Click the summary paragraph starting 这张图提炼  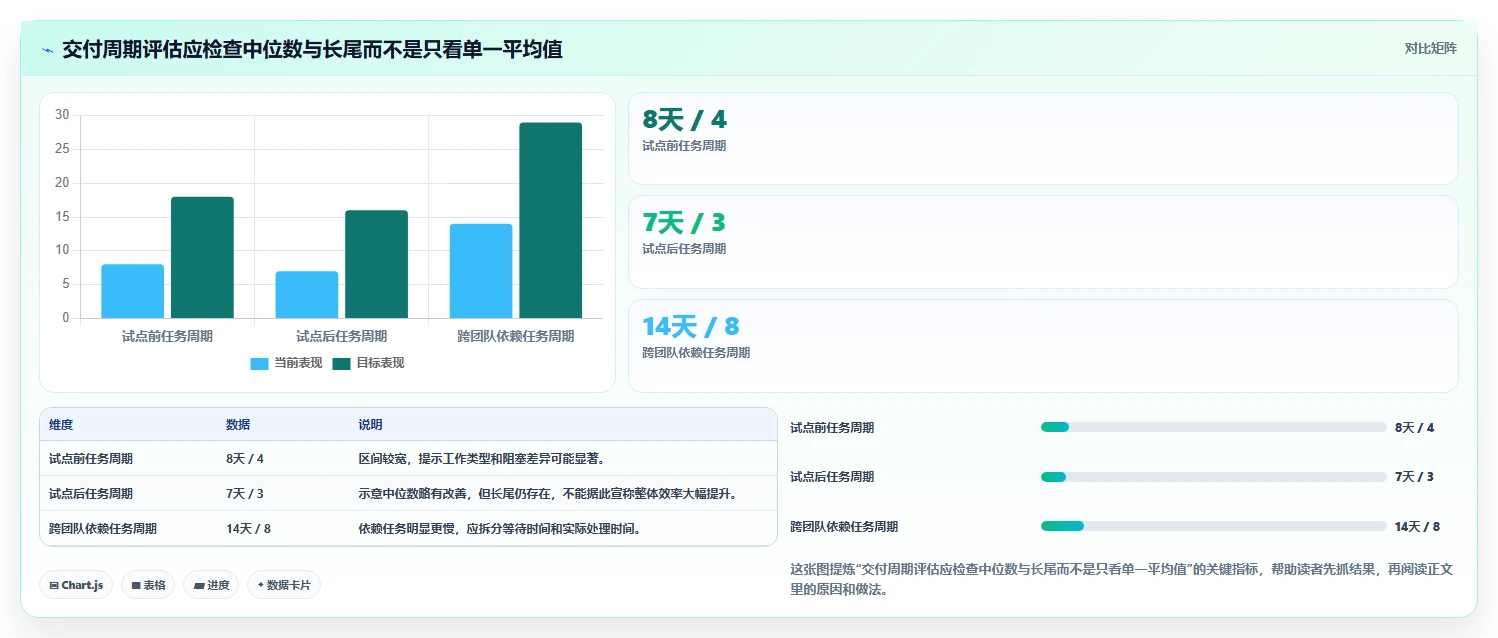[1121, 579]
